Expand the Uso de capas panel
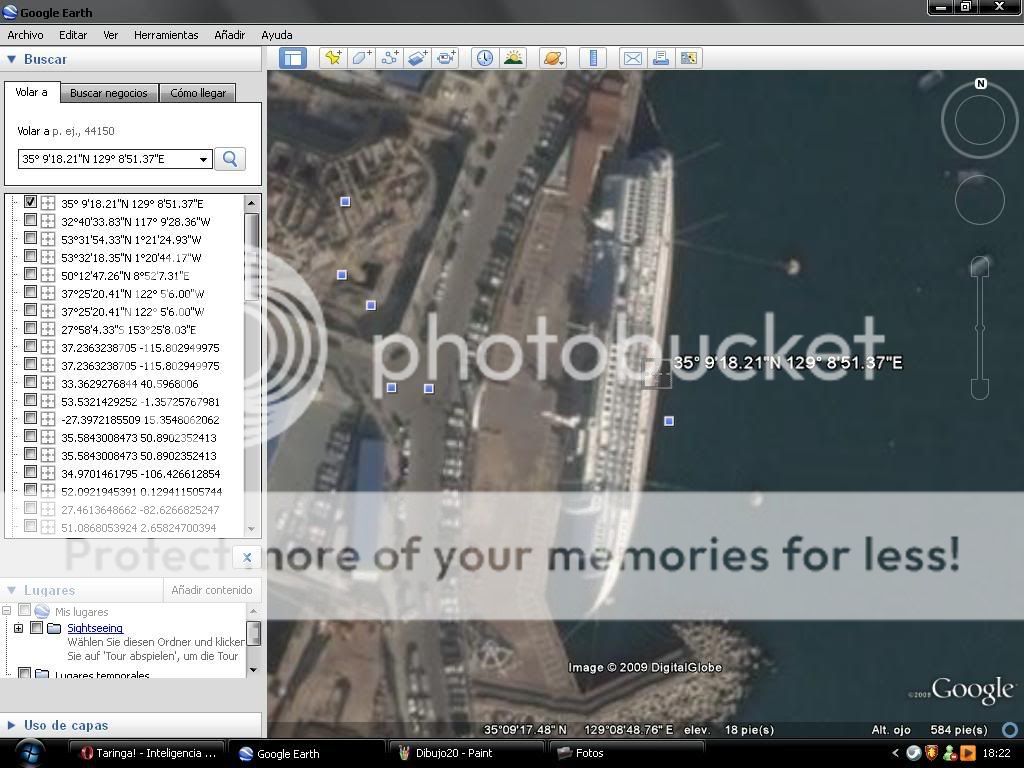Image resolution: width=1024 pixels, height=768 pixels. [x=11, y=725]
